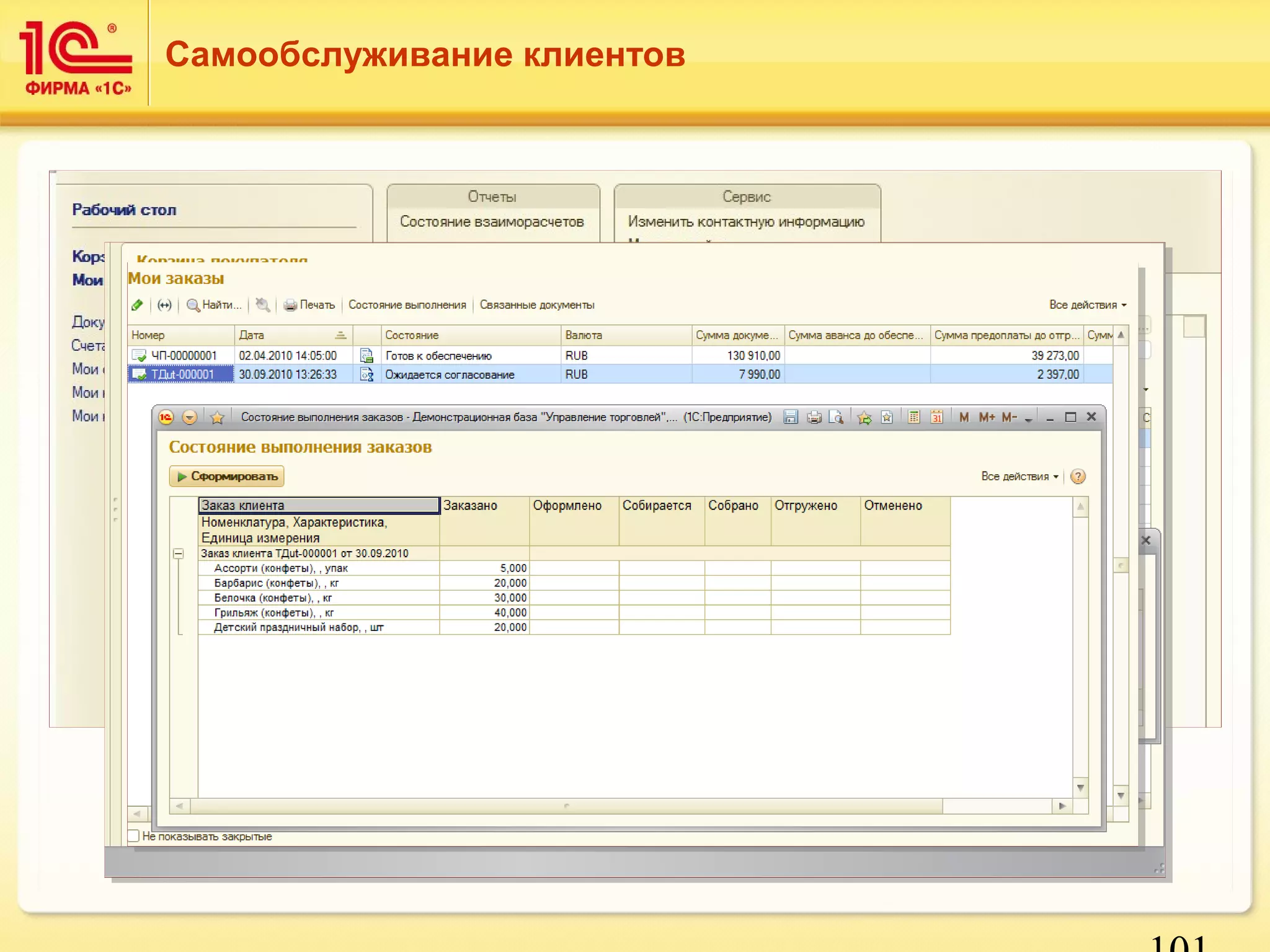Click the printer icon in report title bar
Image resolution: width=1270 pixels, height=952 pixels.
tap(814, 417)
